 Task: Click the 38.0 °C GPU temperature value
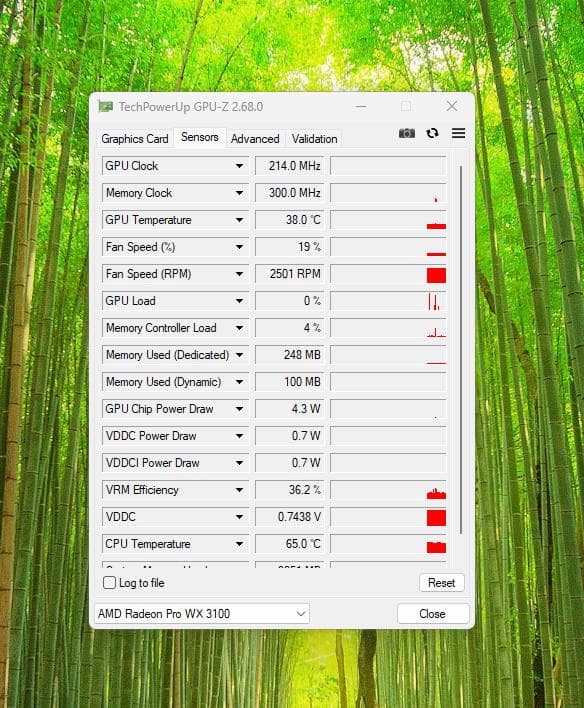(x=290, y=220)
